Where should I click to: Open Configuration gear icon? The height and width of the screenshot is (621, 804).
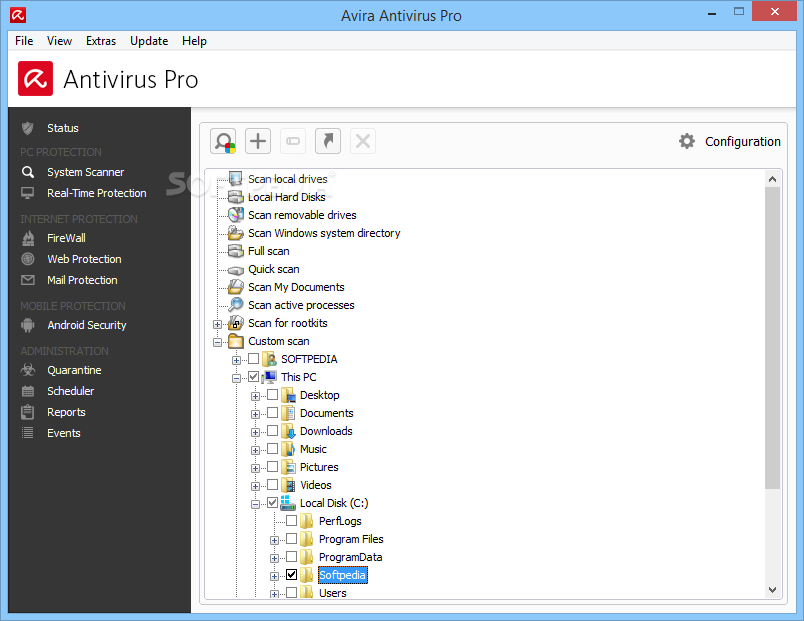(687, 141)
